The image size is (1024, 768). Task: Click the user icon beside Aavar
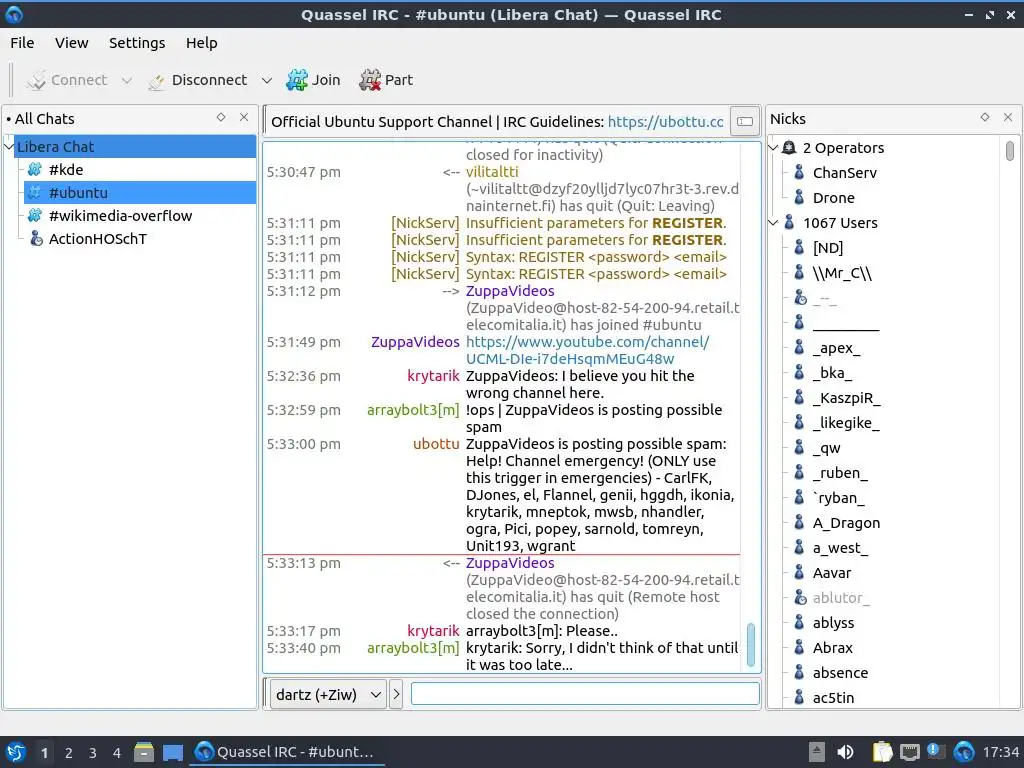point(799,573)
